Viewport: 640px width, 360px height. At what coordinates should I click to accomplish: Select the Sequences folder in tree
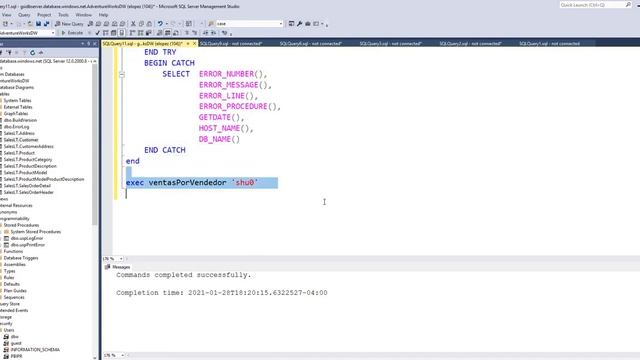point(14,297)
